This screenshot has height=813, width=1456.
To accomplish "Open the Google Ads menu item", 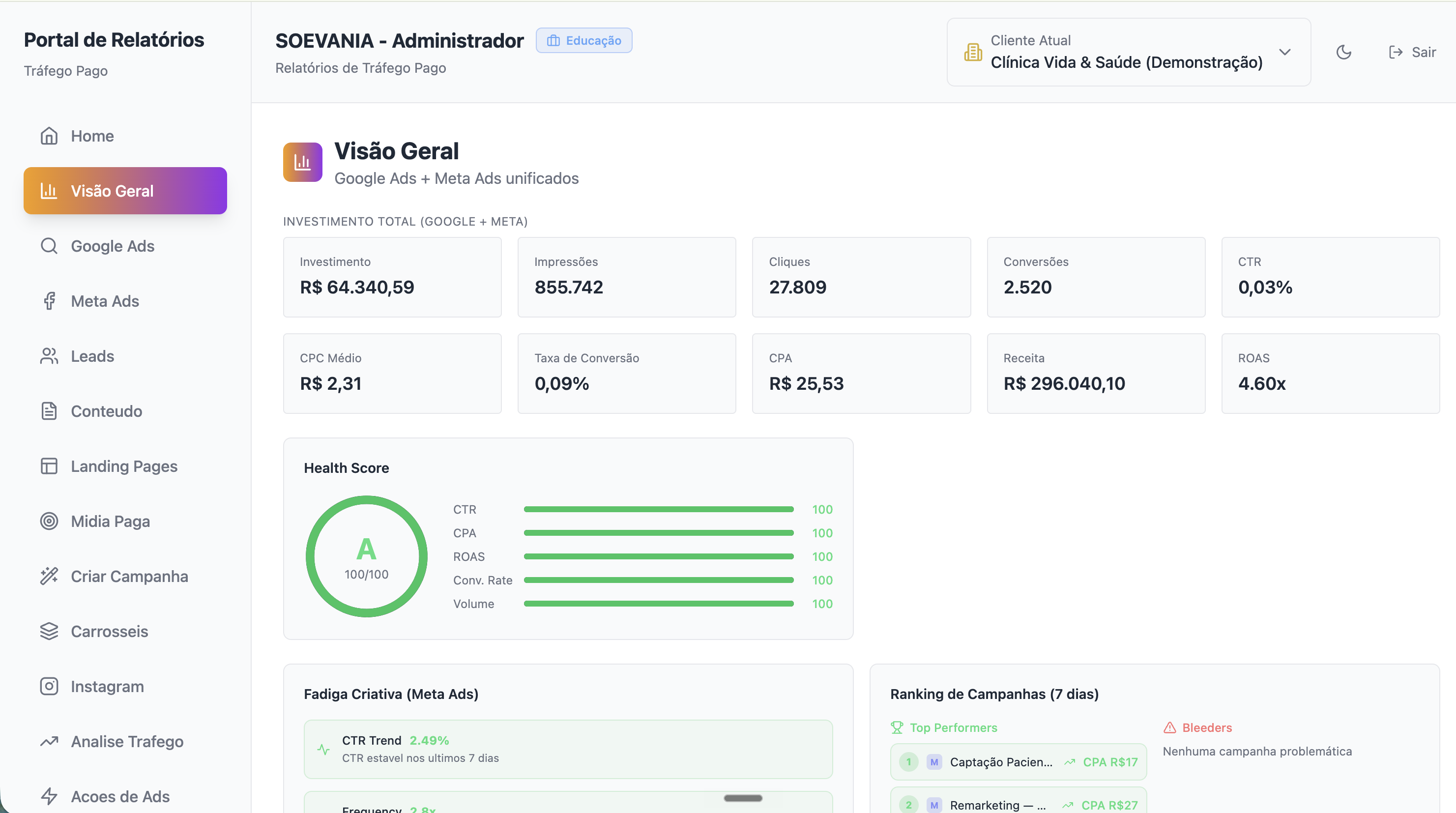I will 125,246.
